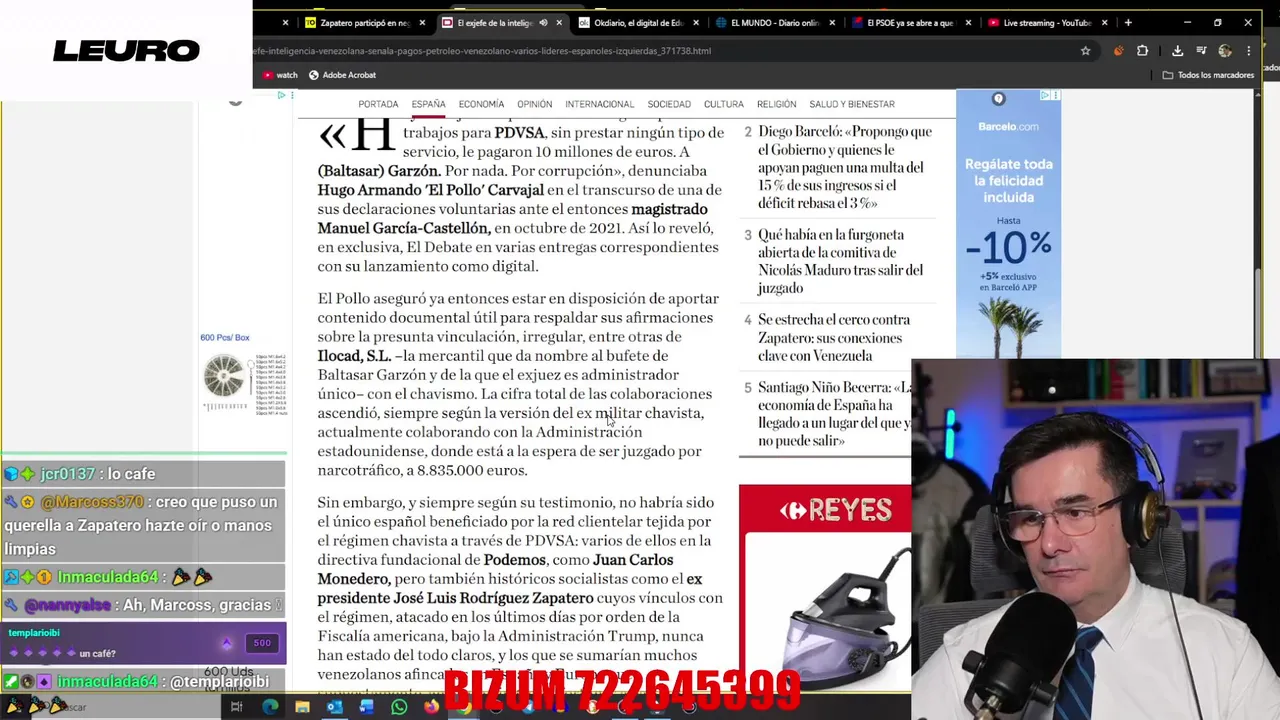This screenshot has height=720, width=1280.
Task: Switch to the 'Live streaming - YouTube' tab
Action: [x=1045, y=23]
